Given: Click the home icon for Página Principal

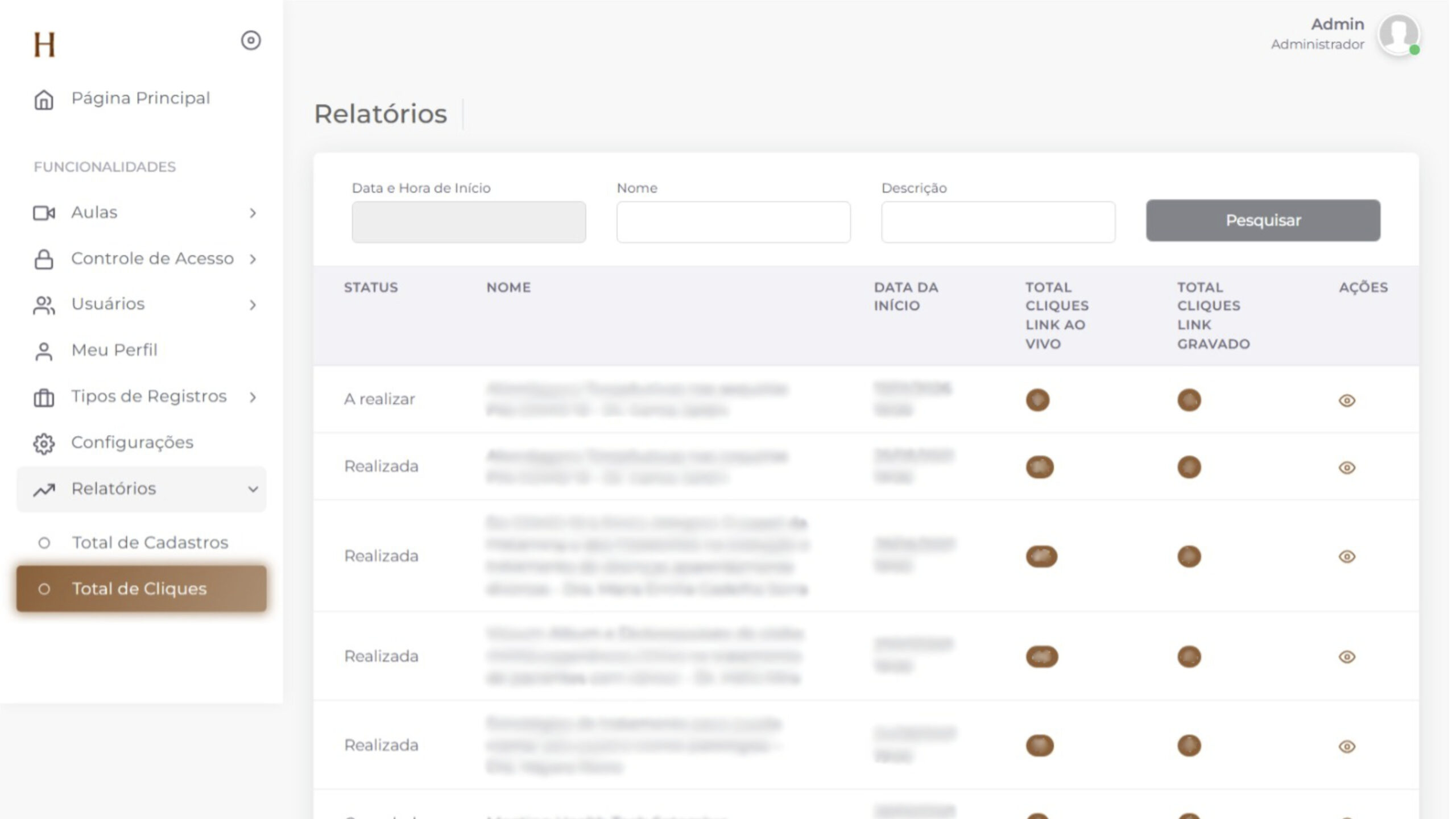Looking at the screenshot, I should pos(44,100).
